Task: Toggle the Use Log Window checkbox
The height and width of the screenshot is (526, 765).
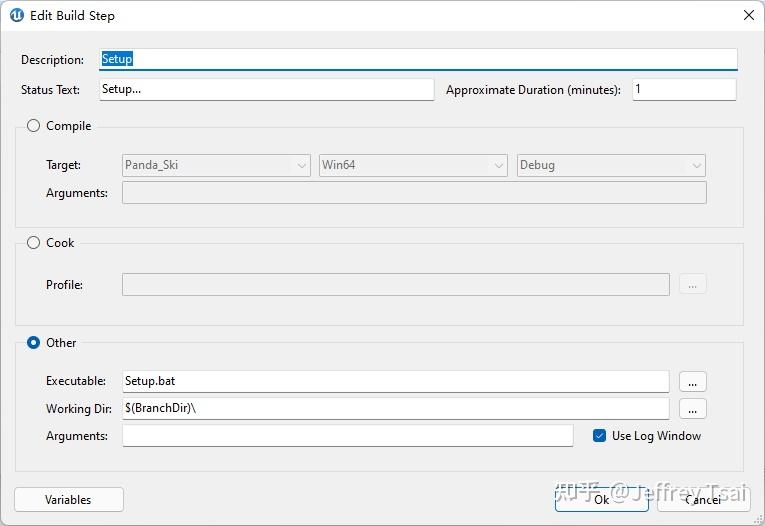Action: click(600, 436)
